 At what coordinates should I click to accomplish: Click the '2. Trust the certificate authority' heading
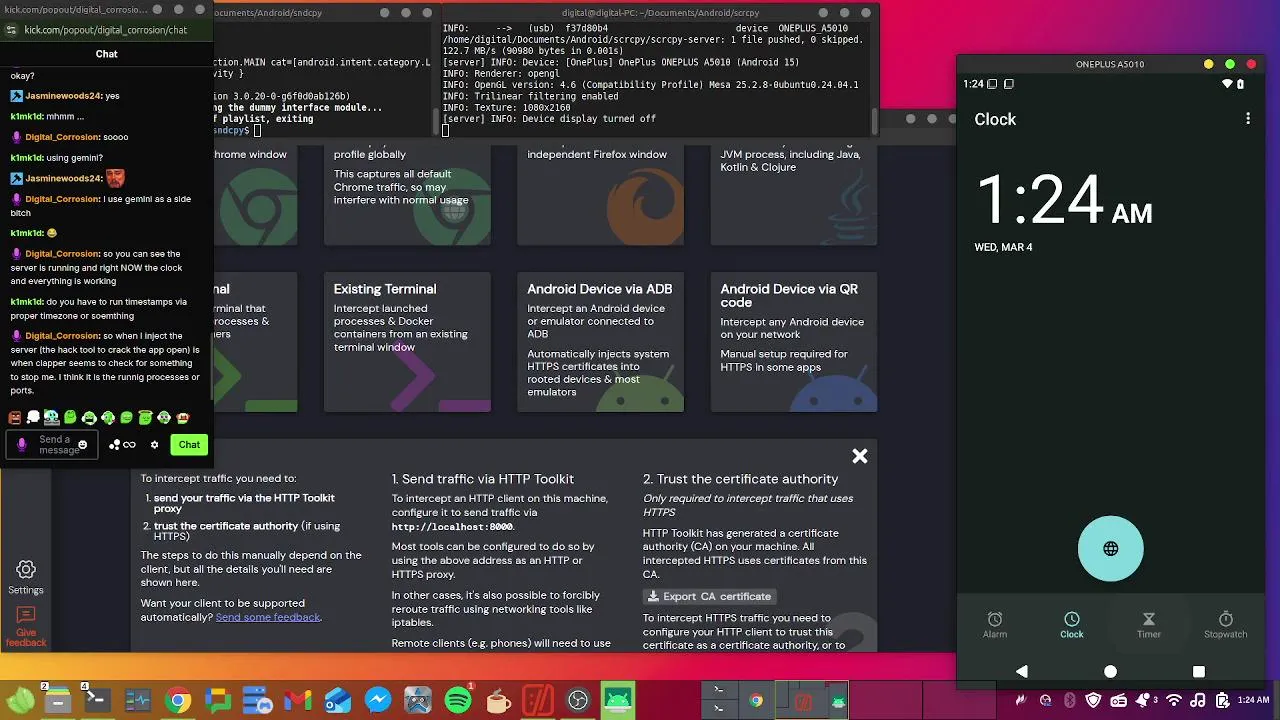pos(741,479)
